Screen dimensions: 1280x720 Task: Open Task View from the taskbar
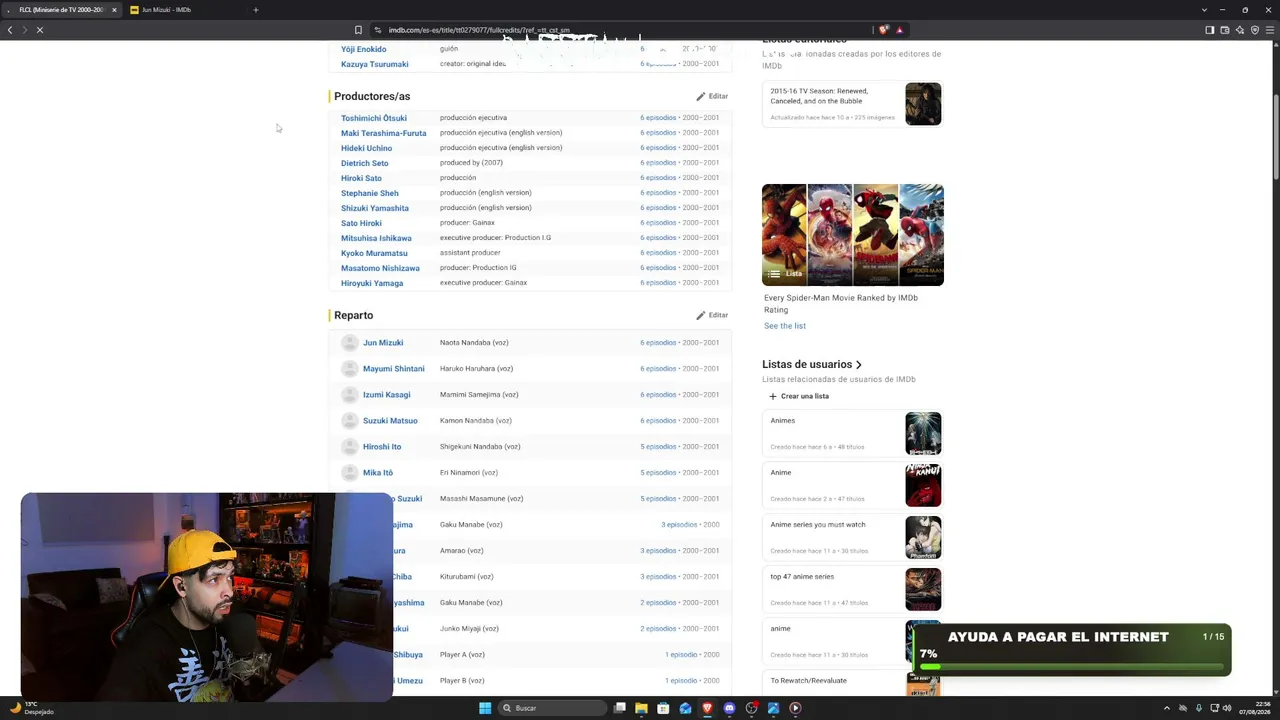pos(620,708)
